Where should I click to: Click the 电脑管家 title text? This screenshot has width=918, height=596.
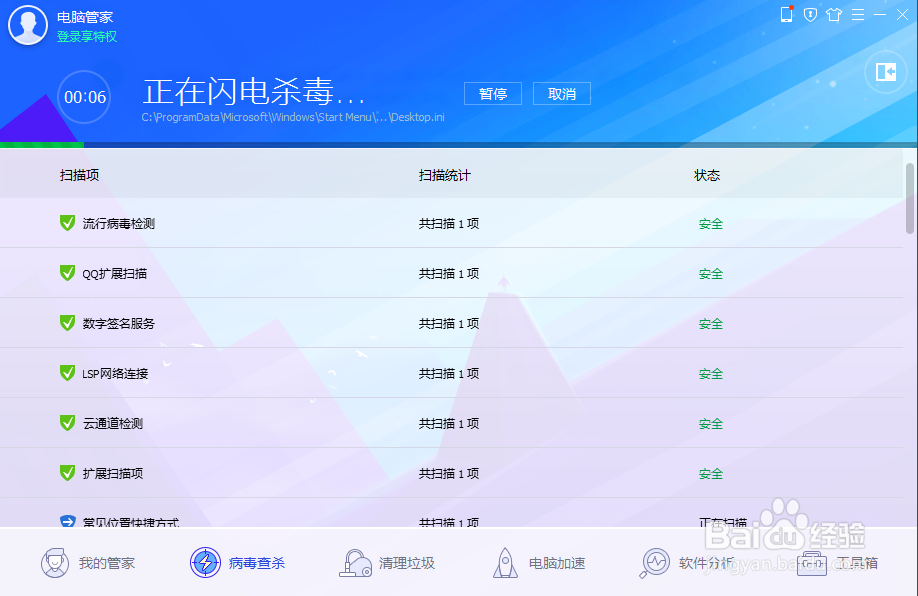click(x=85, y=18)
